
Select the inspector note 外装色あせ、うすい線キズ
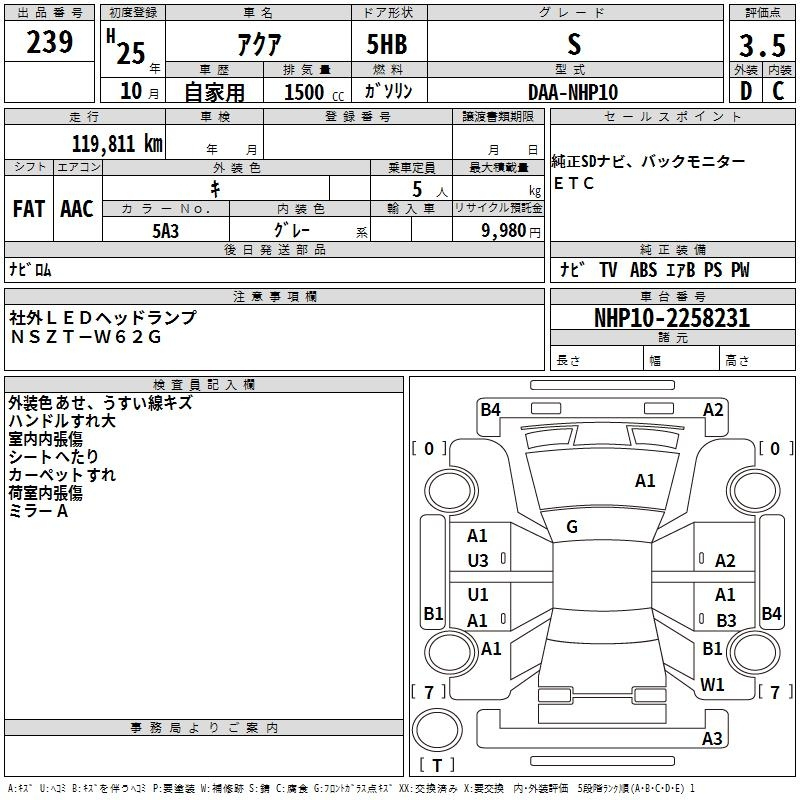pyautogui.click(x=101, y=403)
